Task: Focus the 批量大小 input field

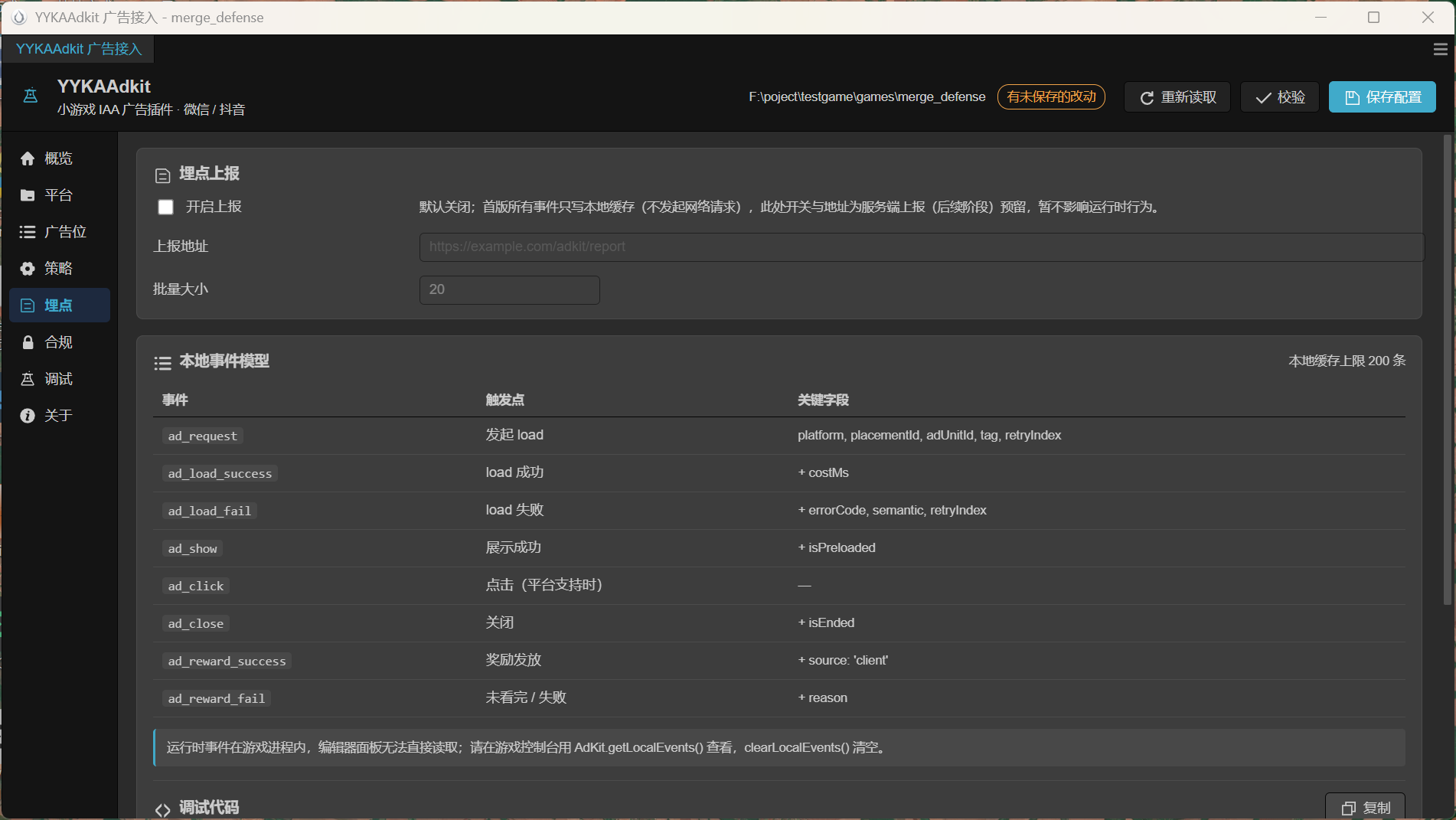Action: [x=510, y=289]
